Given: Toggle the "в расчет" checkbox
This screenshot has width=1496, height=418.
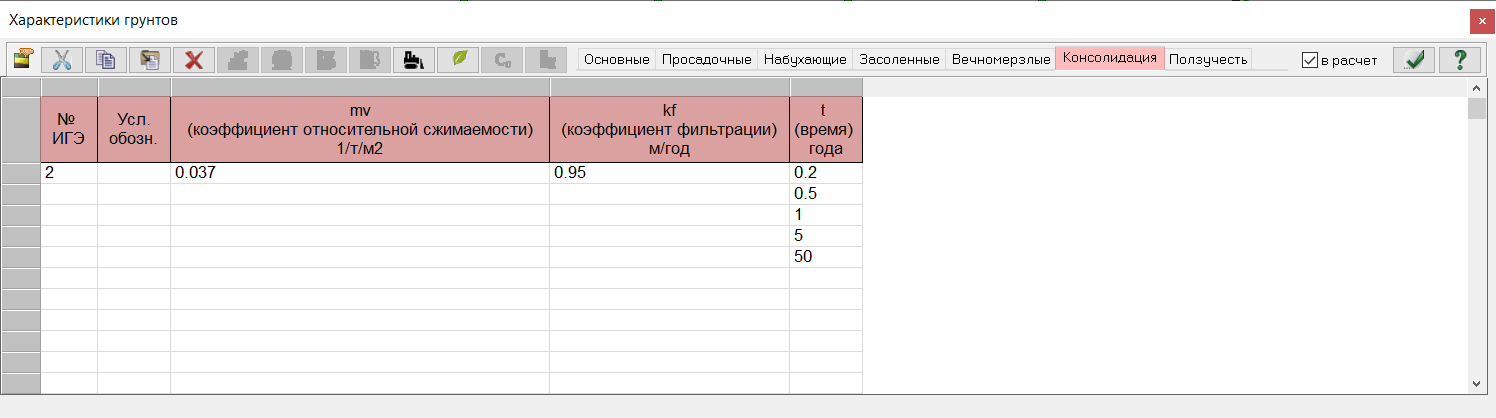Looking at the screenshot, I should pyautogui.click(x=1310, y=60).
